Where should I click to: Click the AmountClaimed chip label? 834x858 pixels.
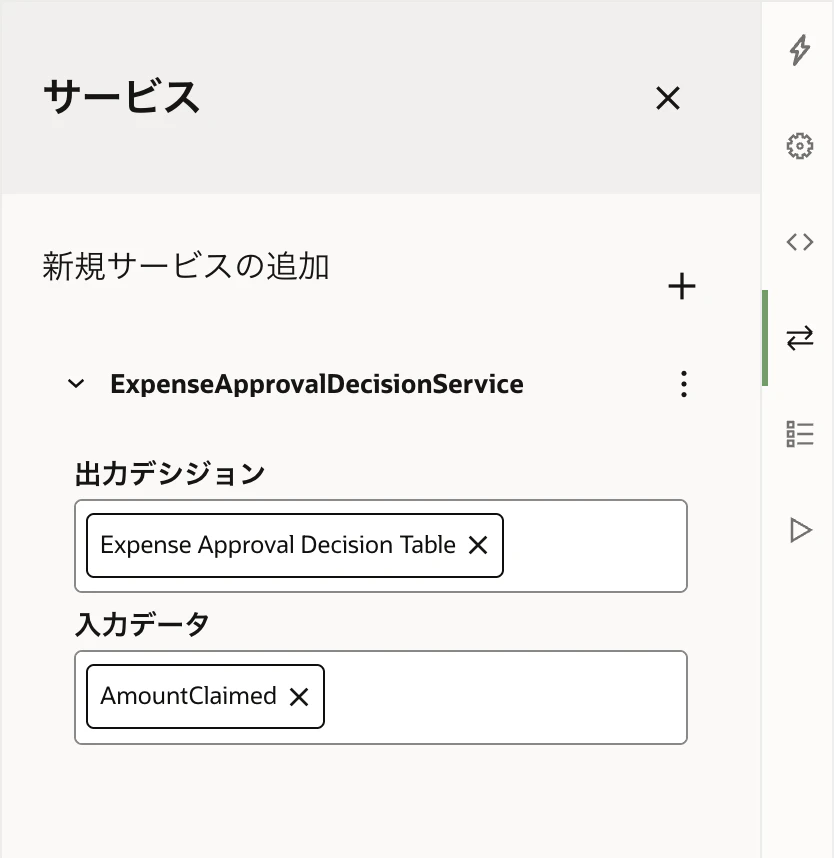click(x=188, y=696)
